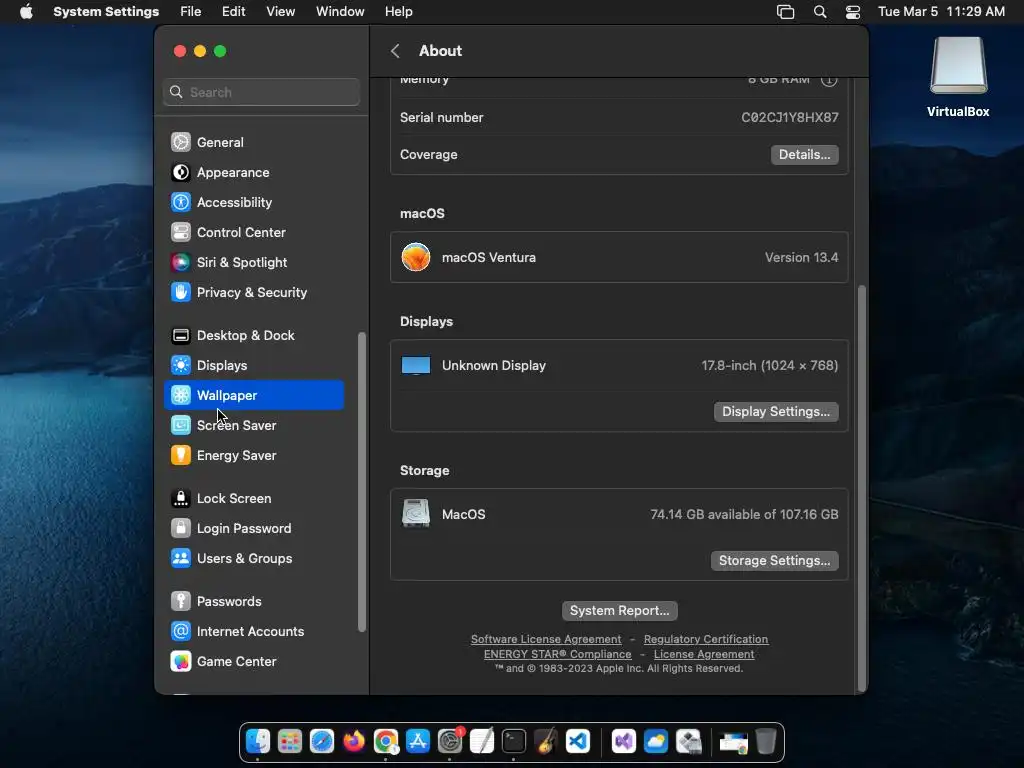Image resolution: width=1024 pixels, height=768 pixels.
Task: Open the Software License Agreement link
Action: point(546,639)
